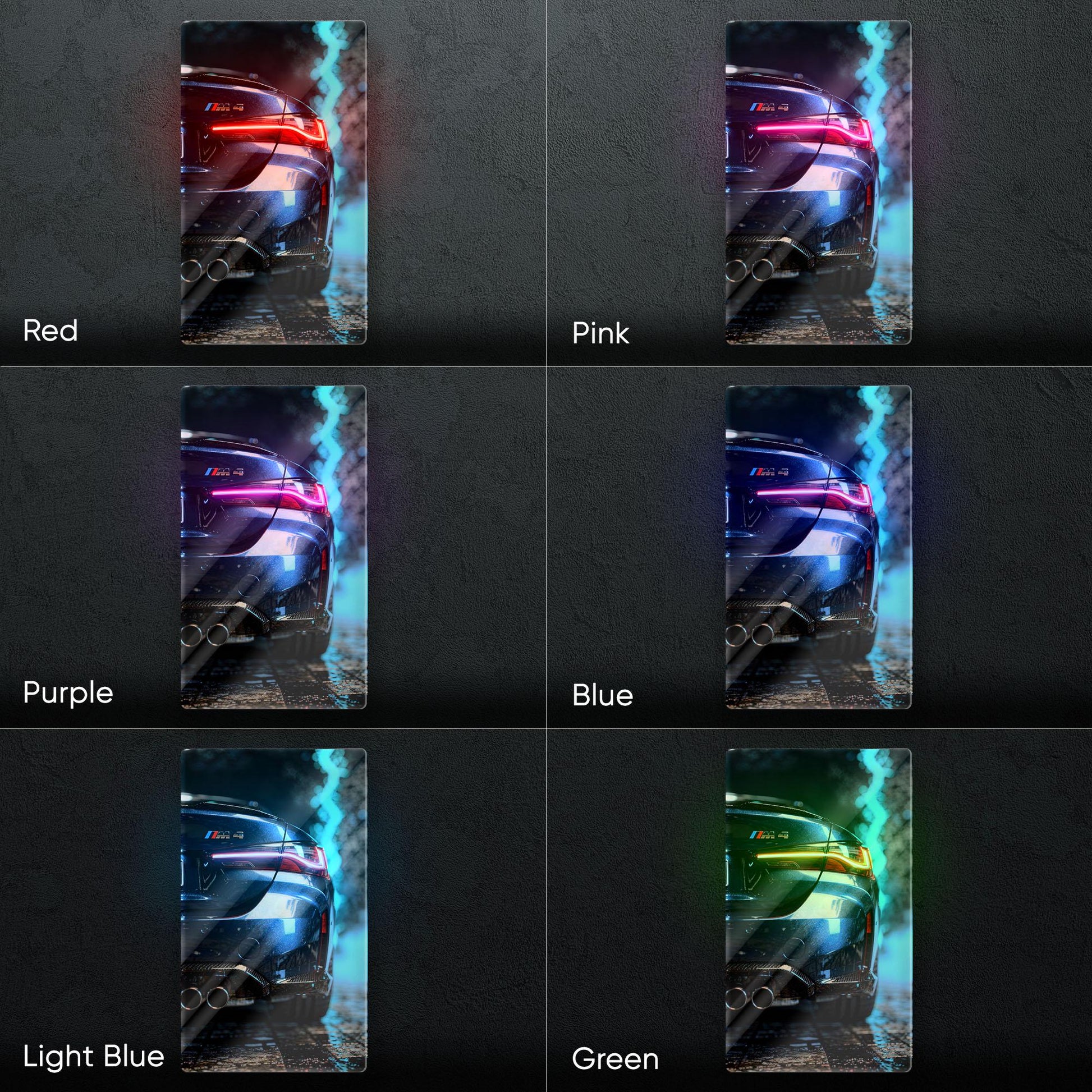Image resolution: width=1092 pixels, height=1092 pixels.
Task: Select the Light Blue poster thumbnail
Action: click(274, 911)
